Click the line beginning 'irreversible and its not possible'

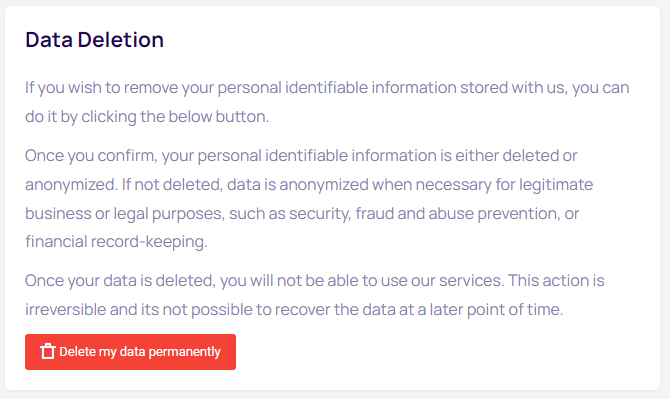[294, 310]
